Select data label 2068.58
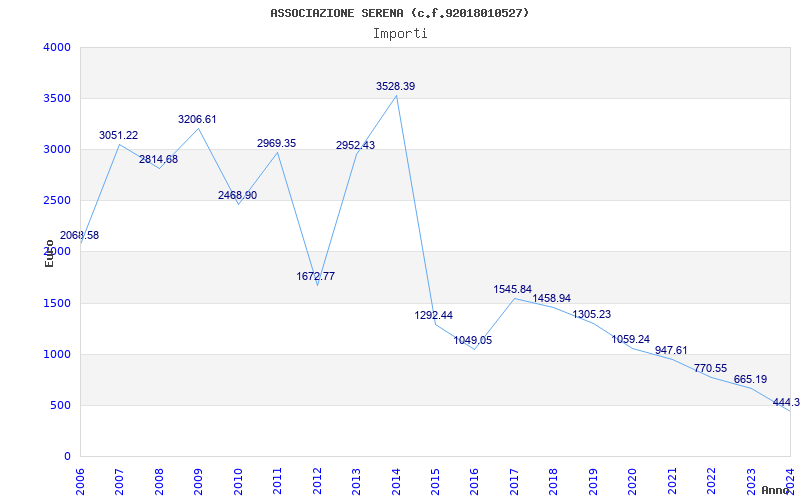This screenshot has height=500, width=800. [x=80, y=236]
